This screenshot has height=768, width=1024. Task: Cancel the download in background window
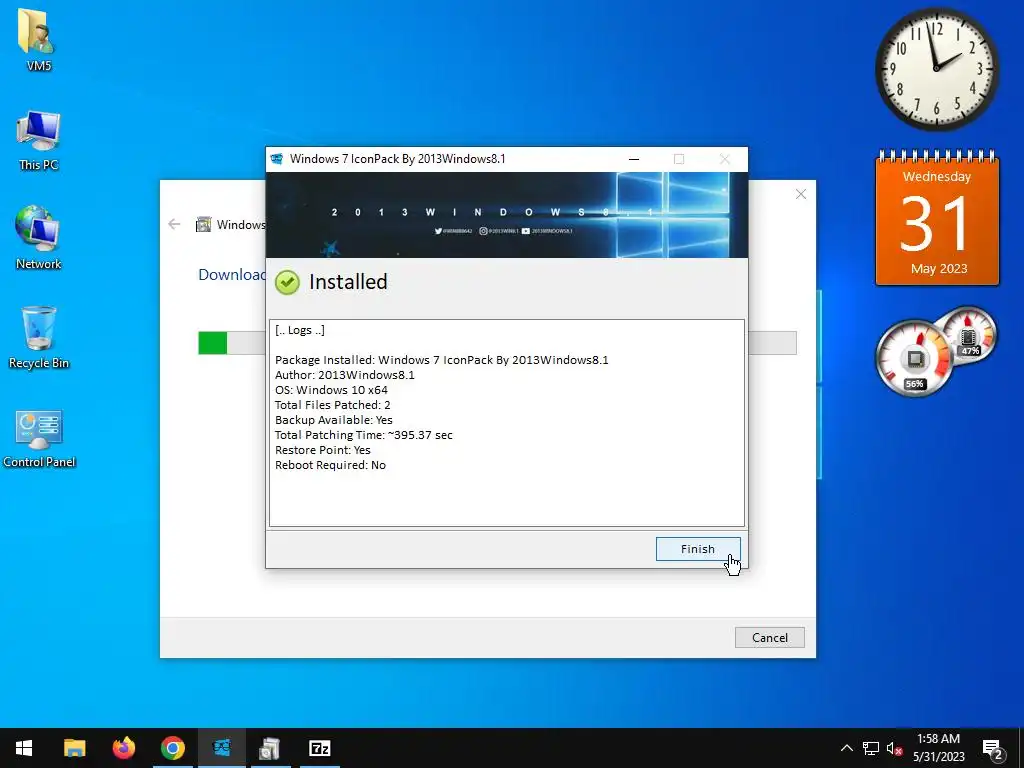tap(769, 637)
